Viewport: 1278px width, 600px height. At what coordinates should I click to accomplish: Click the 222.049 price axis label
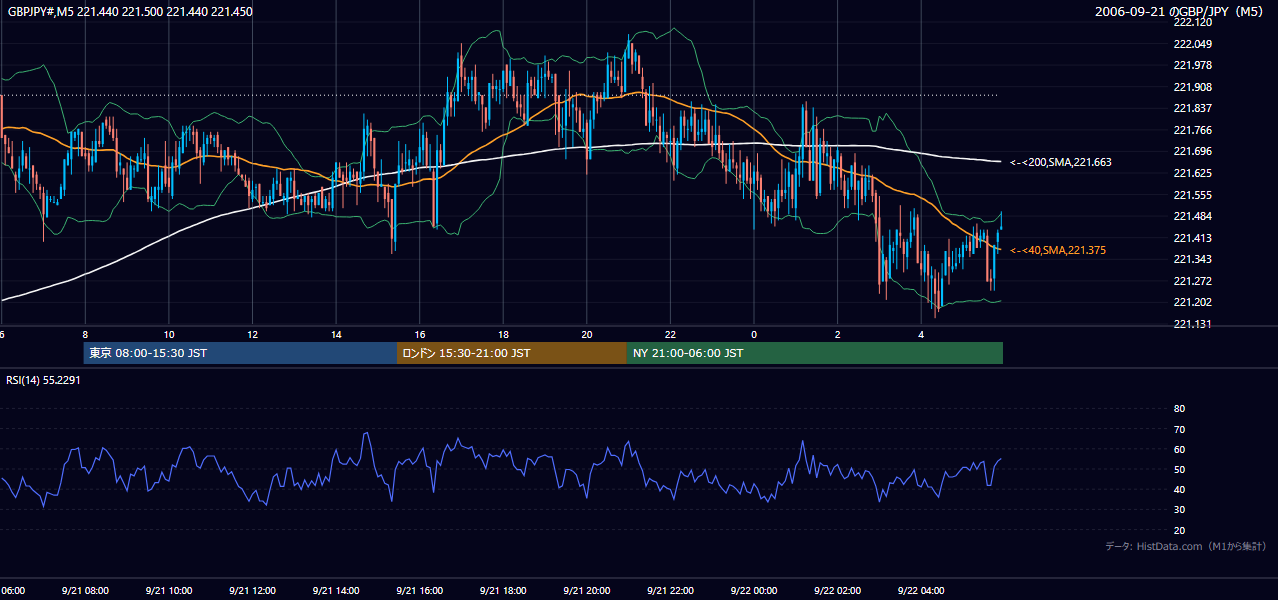point(1192,44)
